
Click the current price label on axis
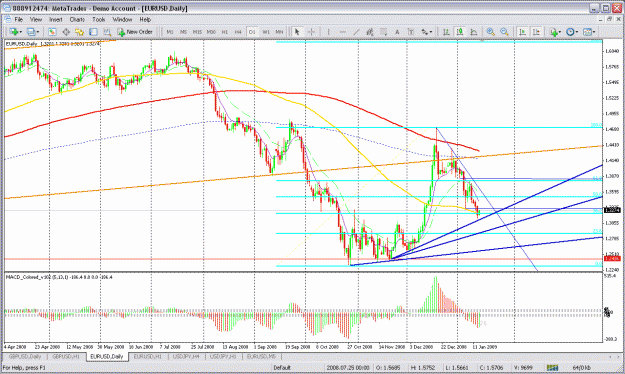[x=612, y=210]
